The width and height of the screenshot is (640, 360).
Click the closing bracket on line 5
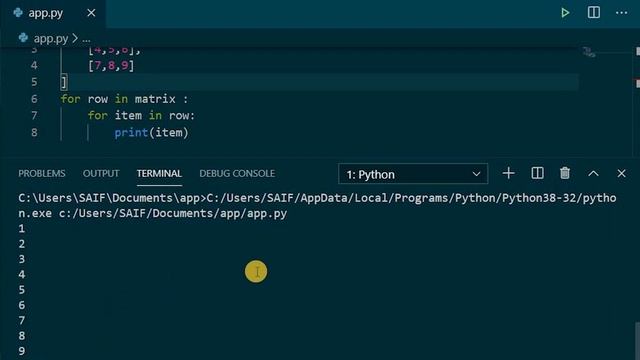(64, 82)
